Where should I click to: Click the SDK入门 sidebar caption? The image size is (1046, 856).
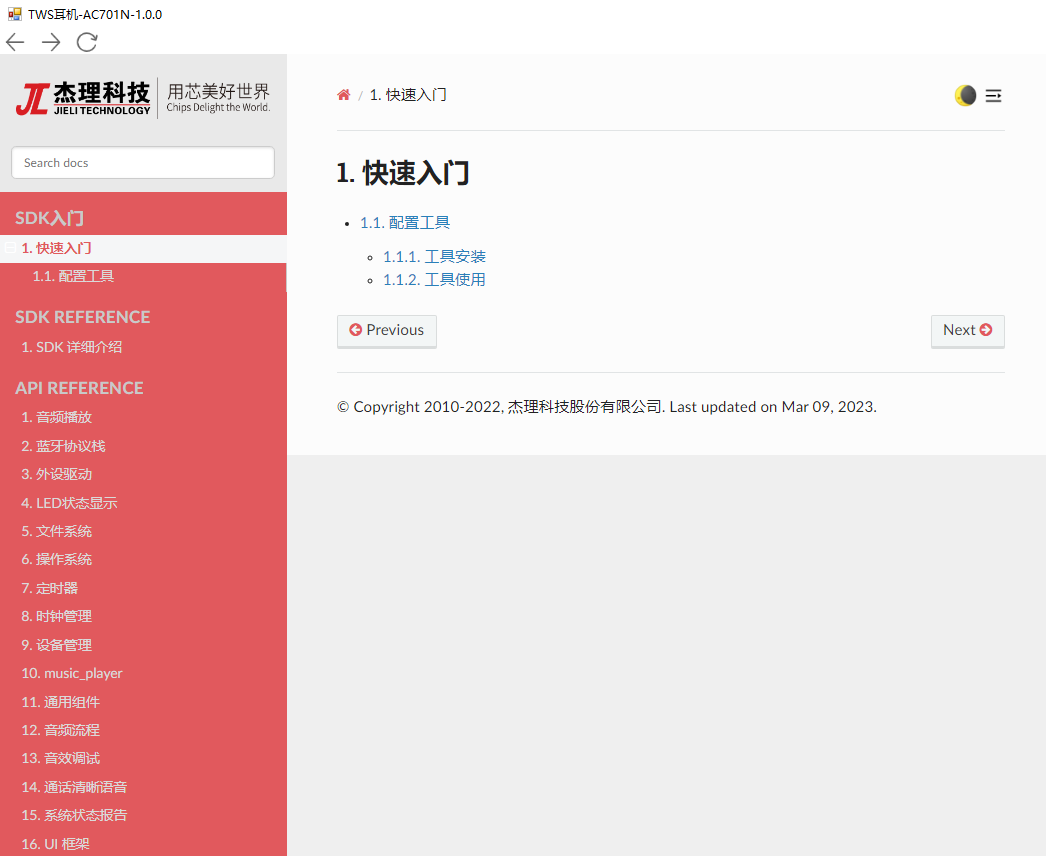tap(49, 218)
